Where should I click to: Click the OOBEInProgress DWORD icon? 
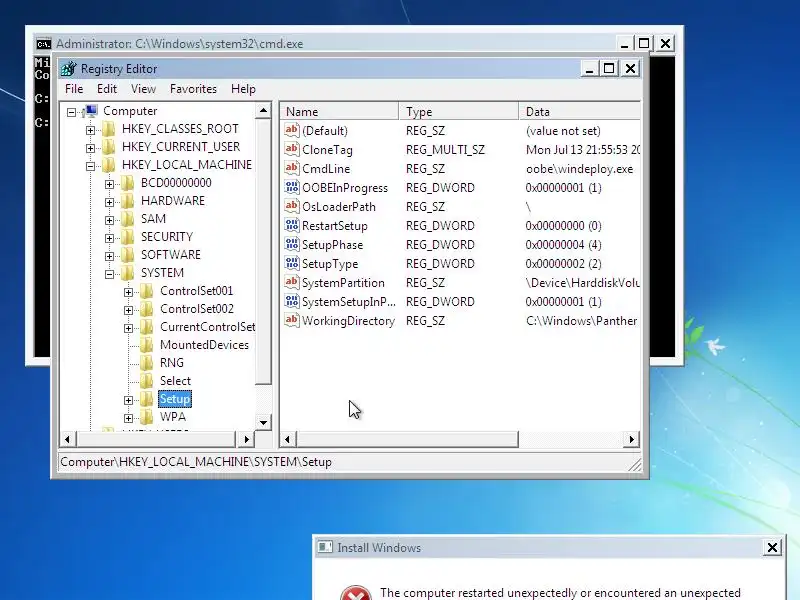click(x=291, y=187)
